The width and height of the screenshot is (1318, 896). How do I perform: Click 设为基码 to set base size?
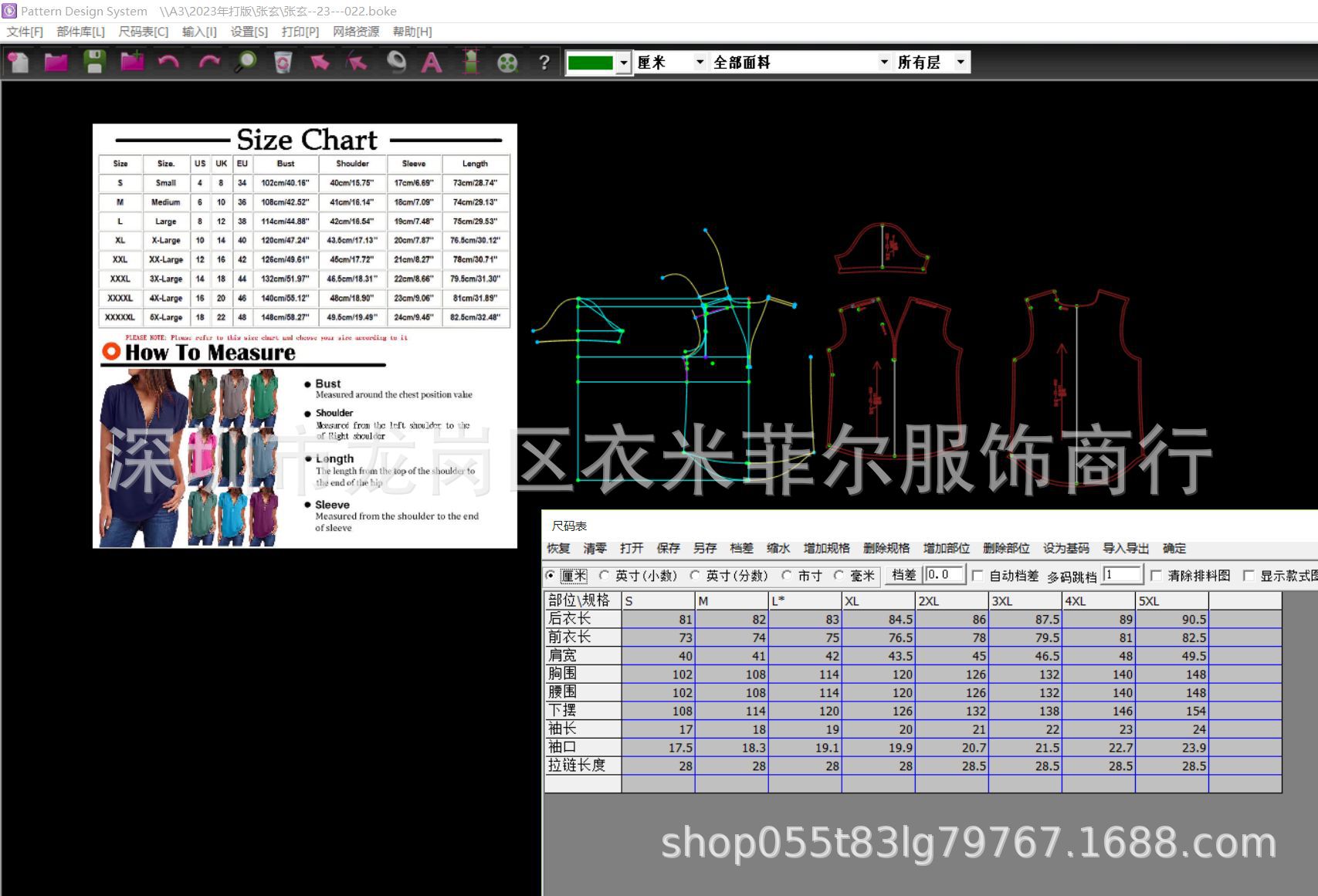[1066, 548]
